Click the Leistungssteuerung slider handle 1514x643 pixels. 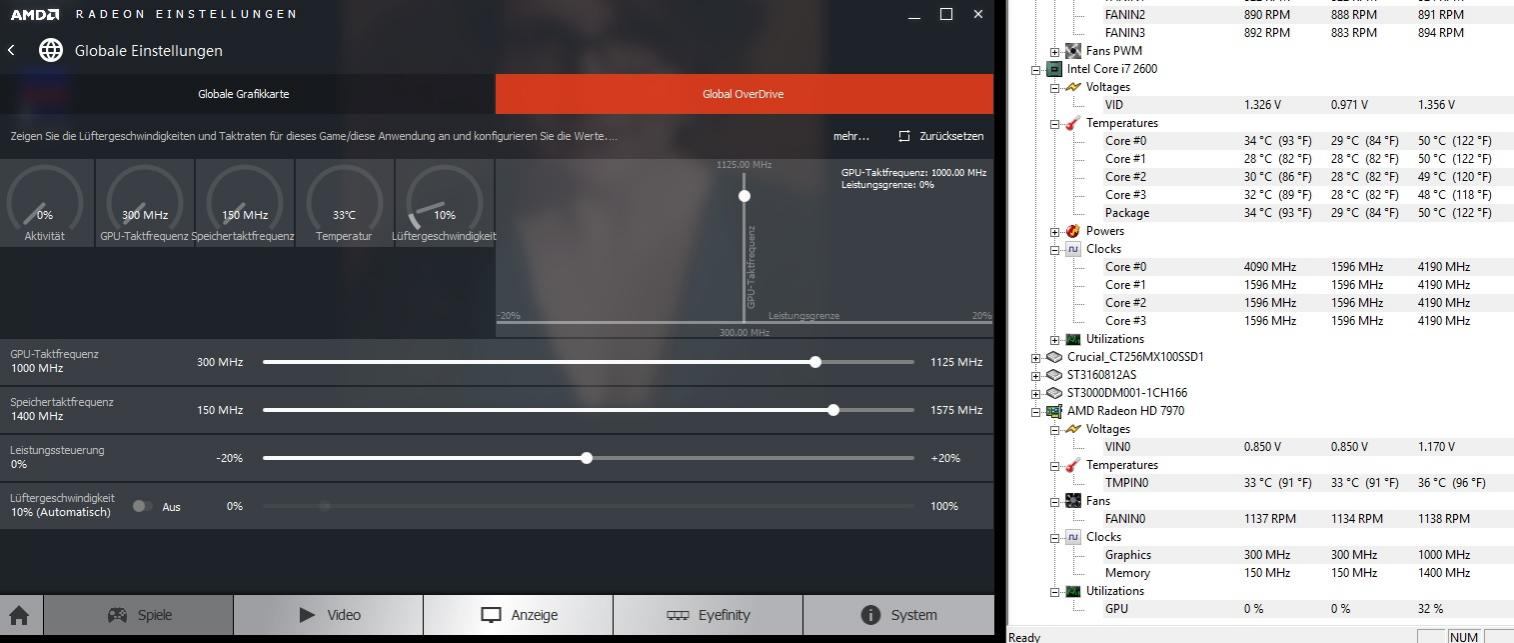[587, 458]
